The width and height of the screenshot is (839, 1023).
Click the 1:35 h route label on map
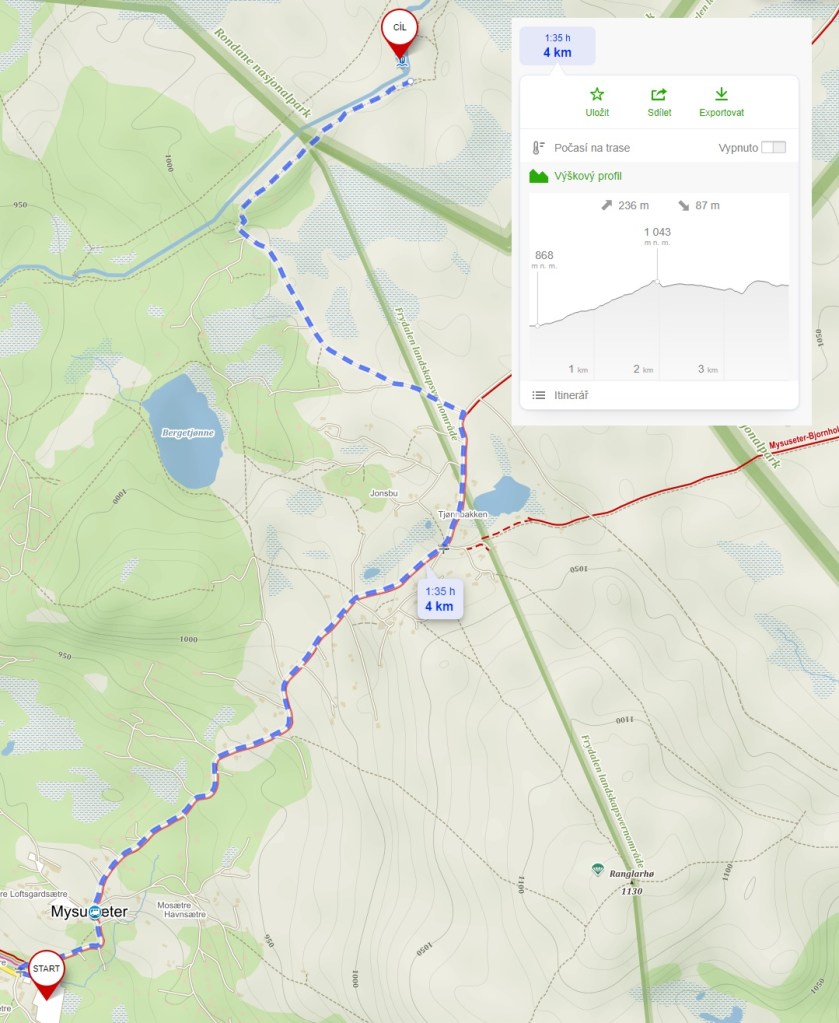tap(440, 591)
